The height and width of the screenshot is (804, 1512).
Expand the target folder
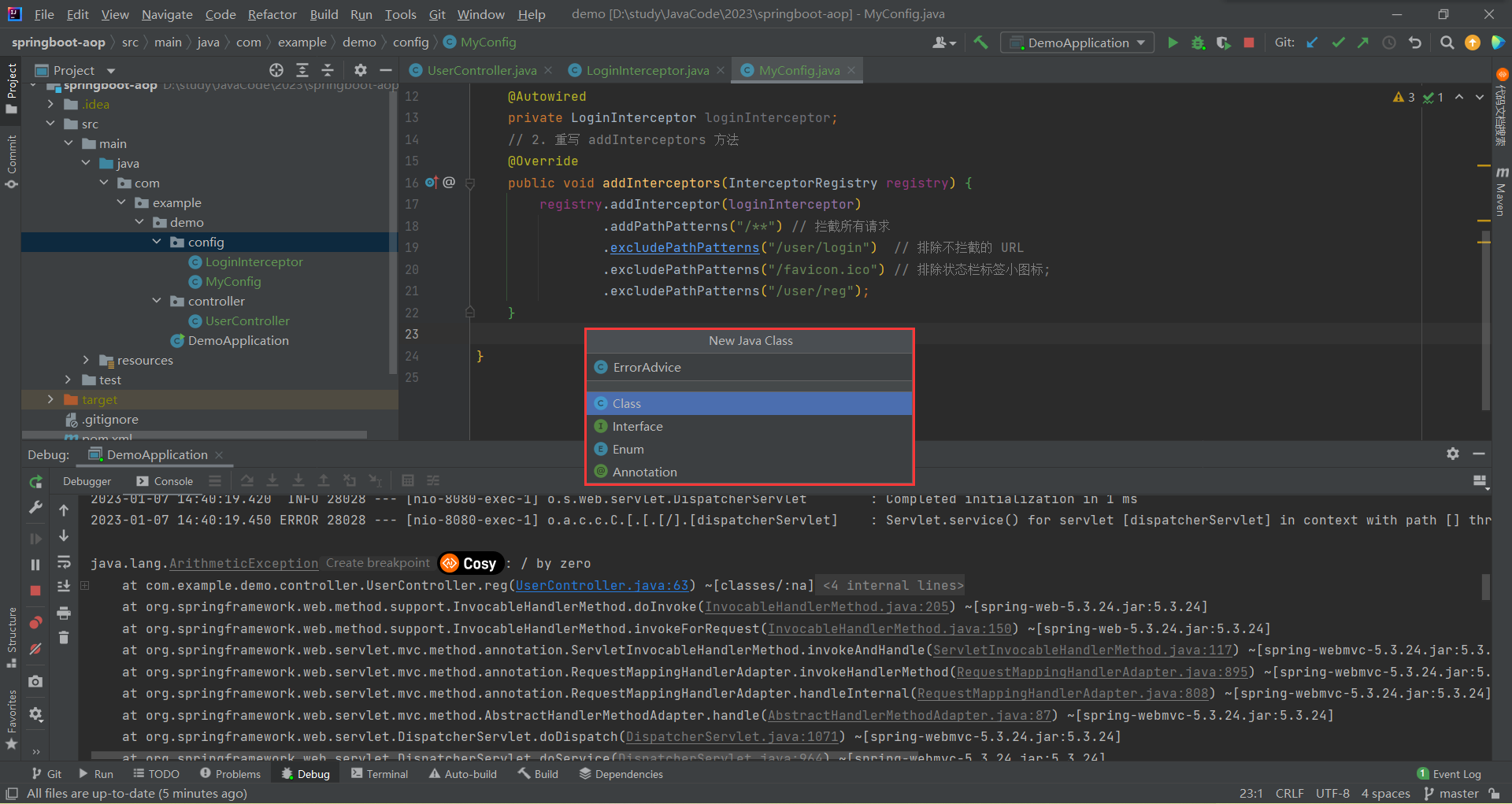pos(50,399)
